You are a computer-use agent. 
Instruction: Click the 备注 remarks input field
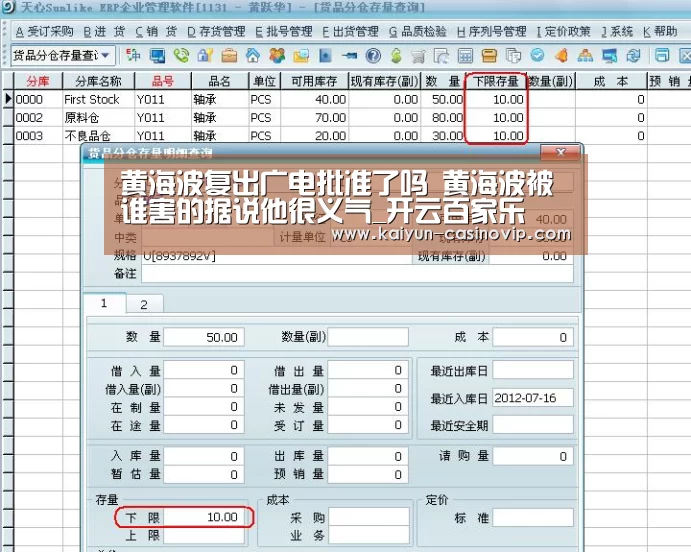point(357,274)
